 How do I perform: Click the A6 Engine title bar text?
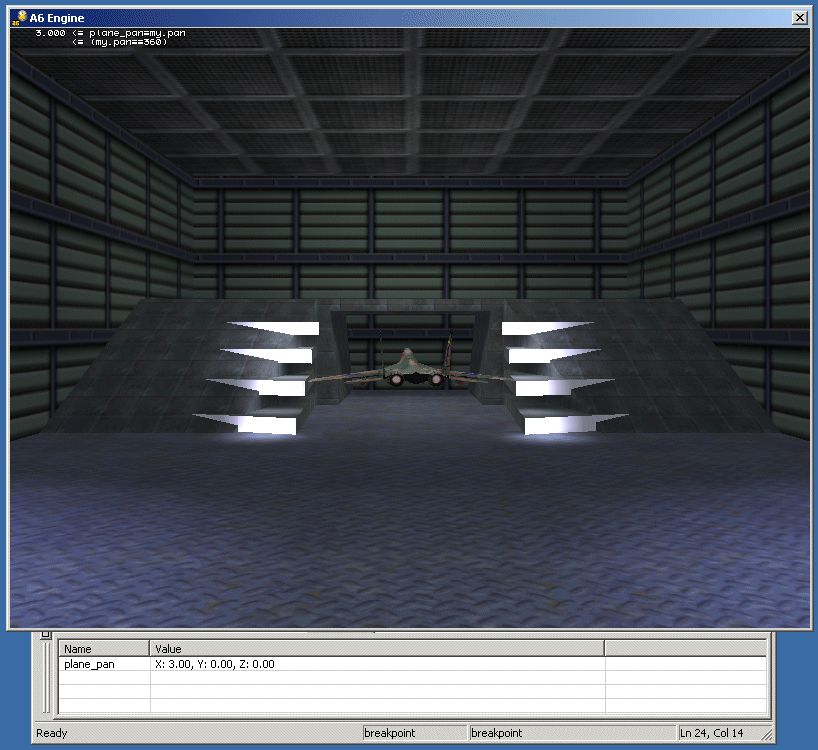57,18
